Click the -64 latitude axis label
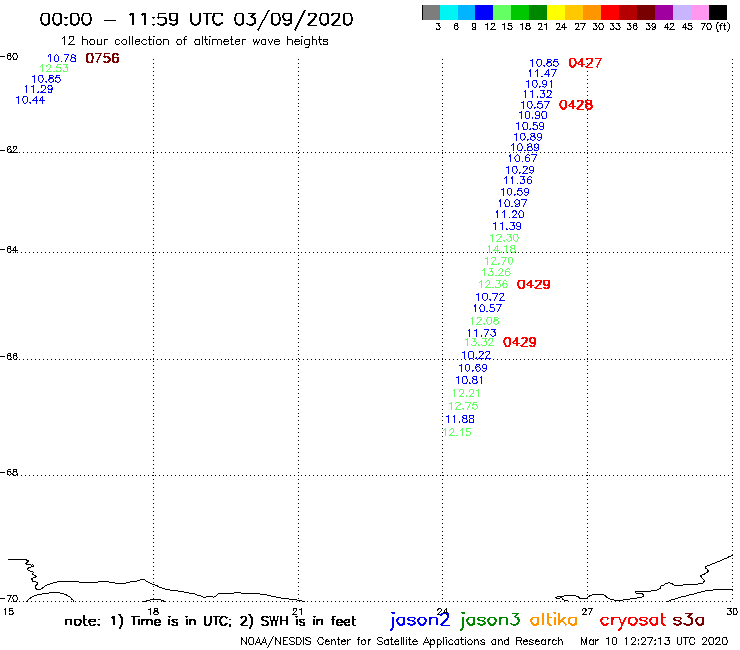This screenshot has height=650, width=740. point(9,249)
